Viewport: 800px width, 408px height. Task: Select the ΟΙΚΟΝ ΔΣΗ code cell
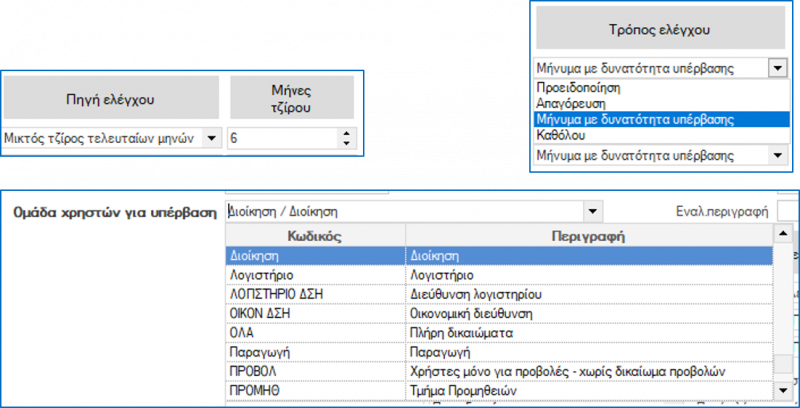[315, 314]
